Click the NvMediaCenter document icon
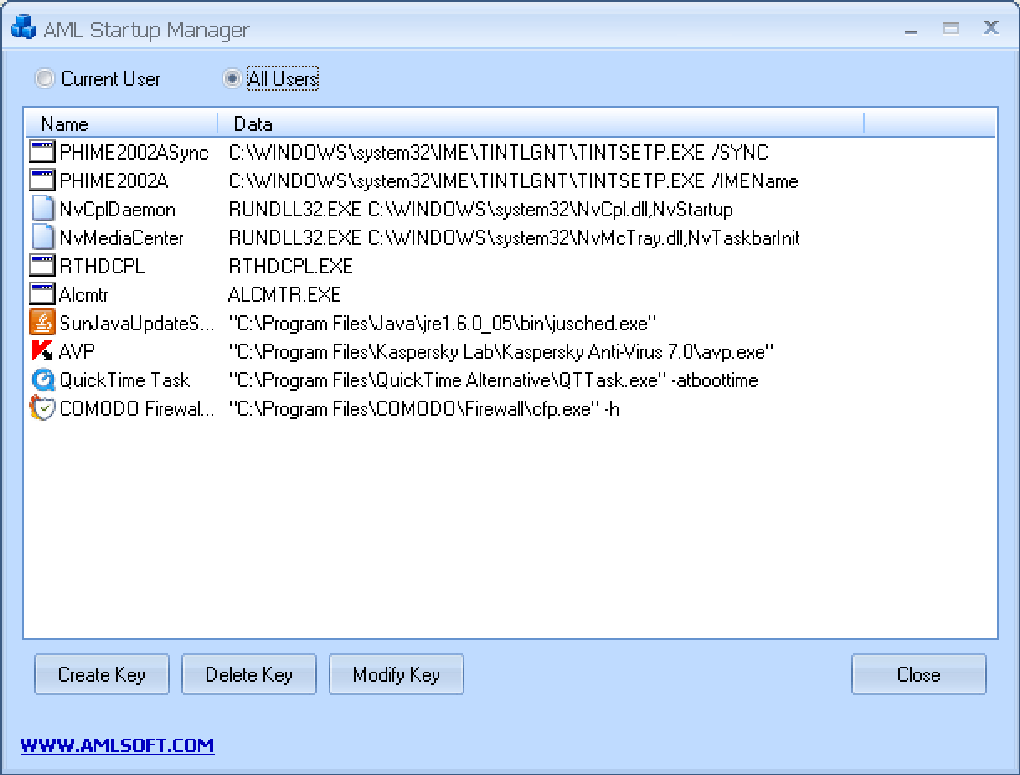 42,238
